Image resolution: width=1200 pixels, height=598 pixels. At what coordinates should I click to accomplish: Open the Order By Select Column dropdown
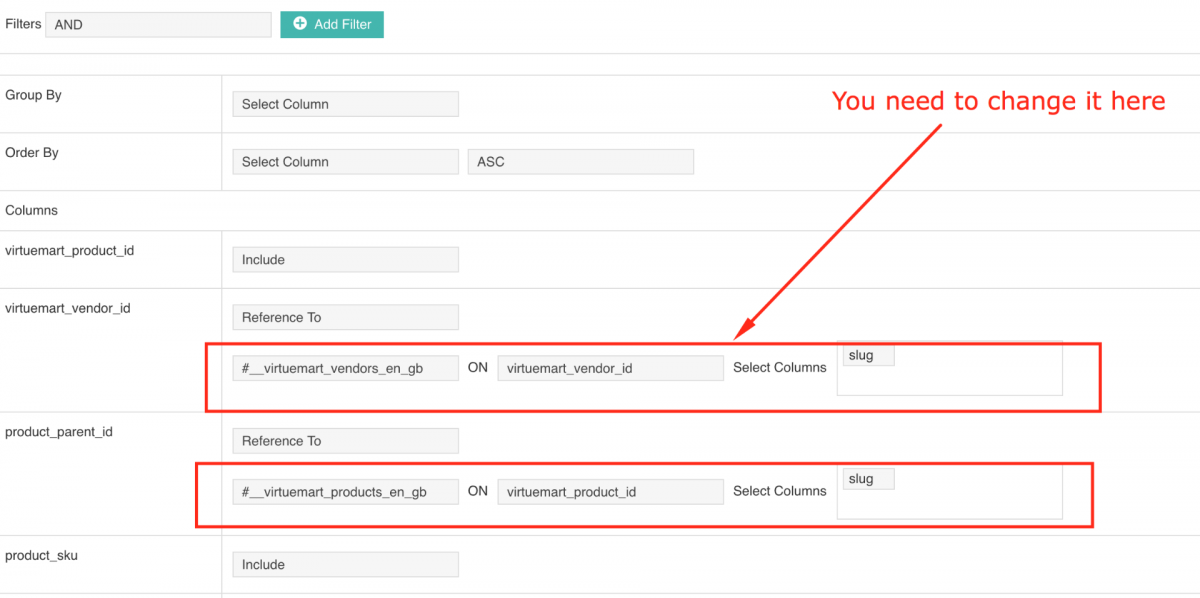coord(345,162)
